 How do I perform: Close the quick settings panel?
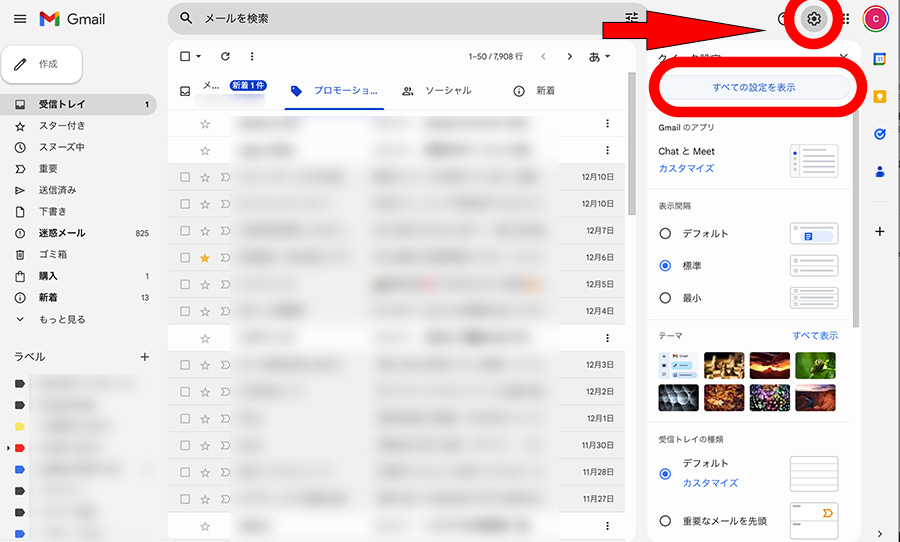click(x=843, y=57)
